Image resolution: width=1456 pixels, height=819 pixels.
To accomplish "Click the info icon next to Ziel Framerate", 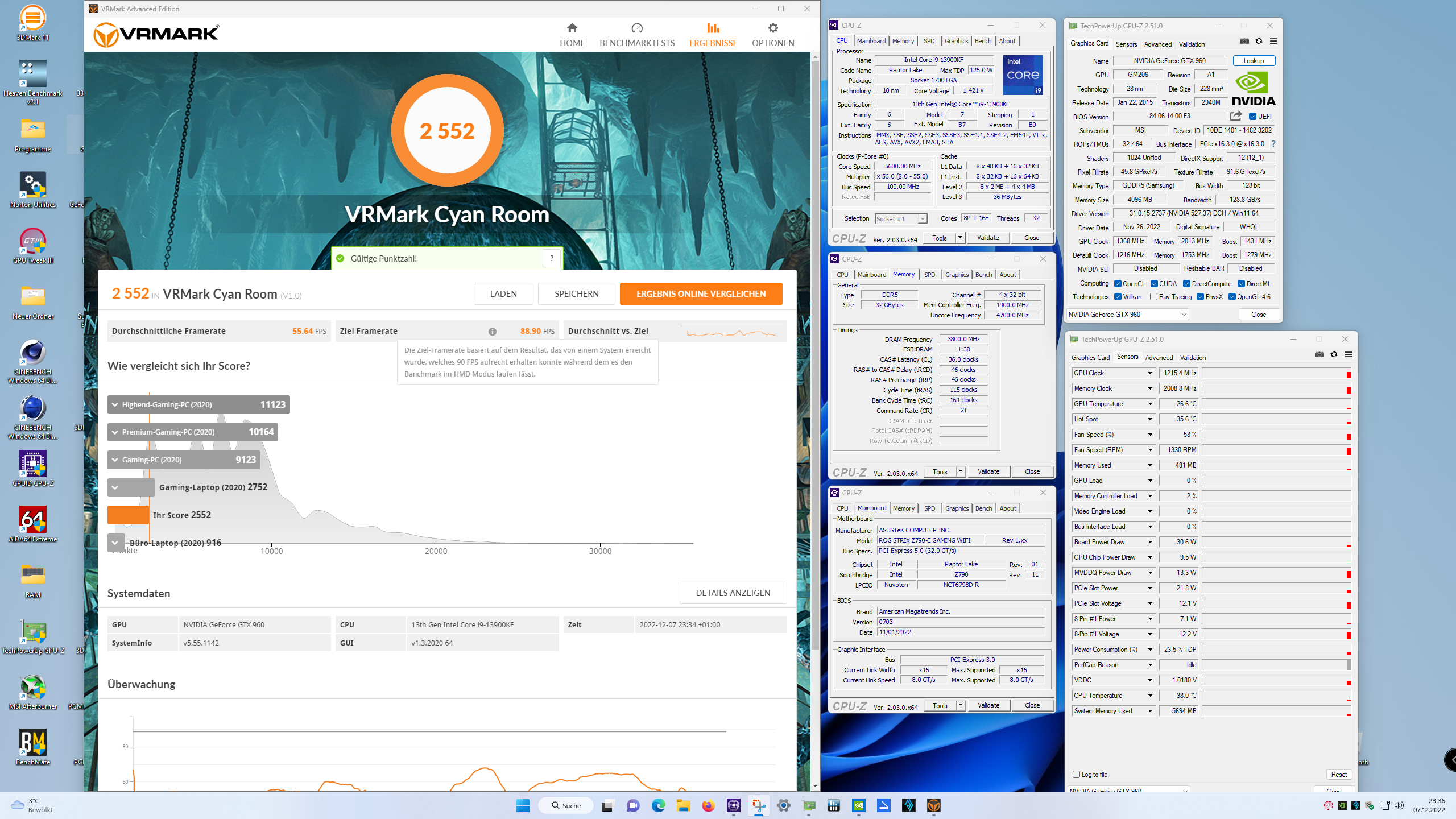I will pyautogui.click(x=492, y=332).
